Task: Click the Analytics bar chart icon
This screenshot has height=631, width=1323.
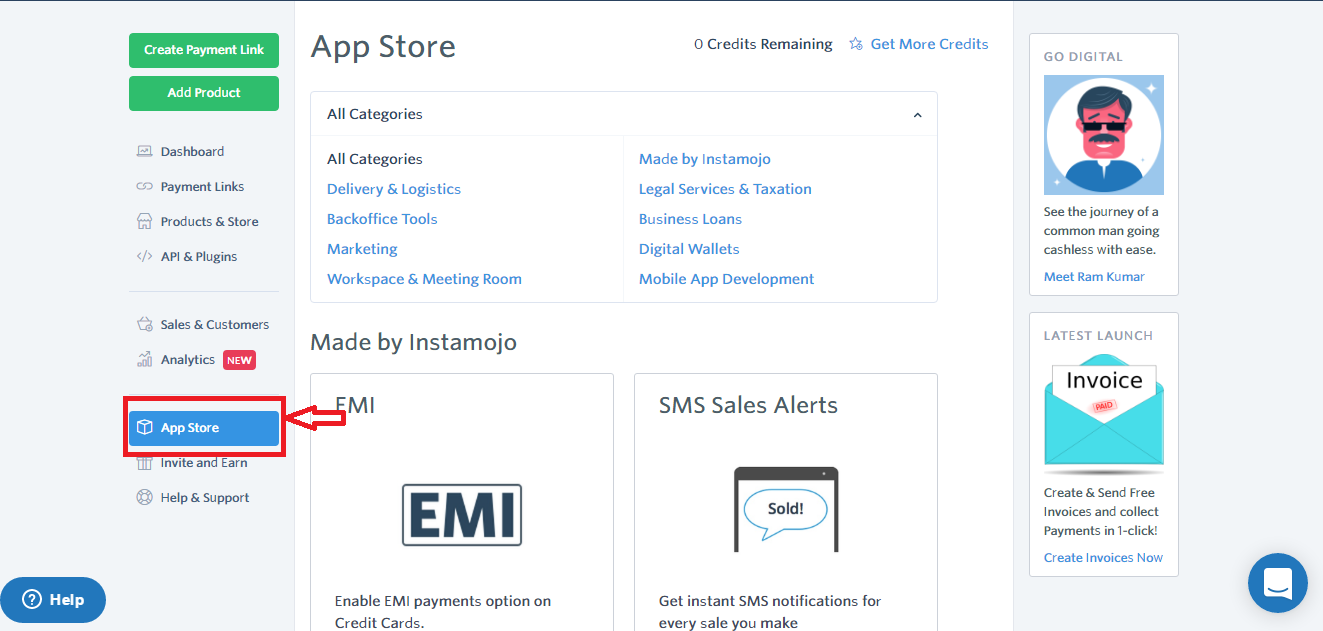Action: [144, 359]
